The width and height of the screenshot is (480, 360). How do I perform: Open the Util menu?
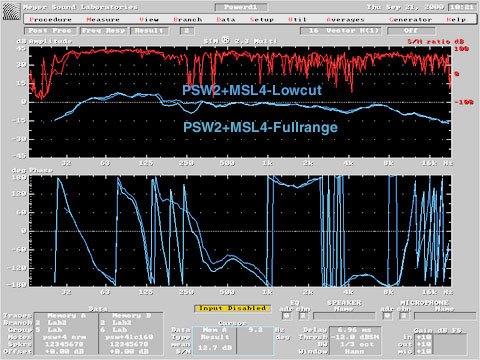(x=297, y=20)
